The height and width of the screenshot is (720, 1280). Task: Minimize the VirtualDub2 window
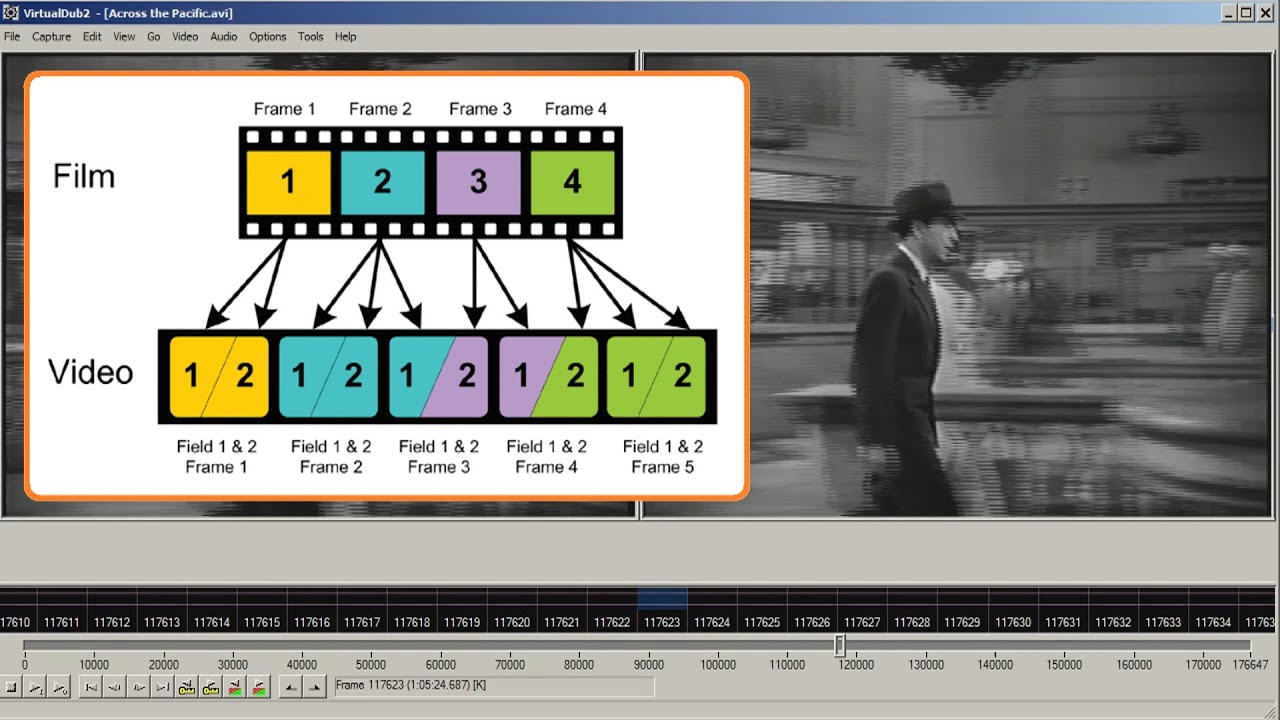coord(1229,13)
